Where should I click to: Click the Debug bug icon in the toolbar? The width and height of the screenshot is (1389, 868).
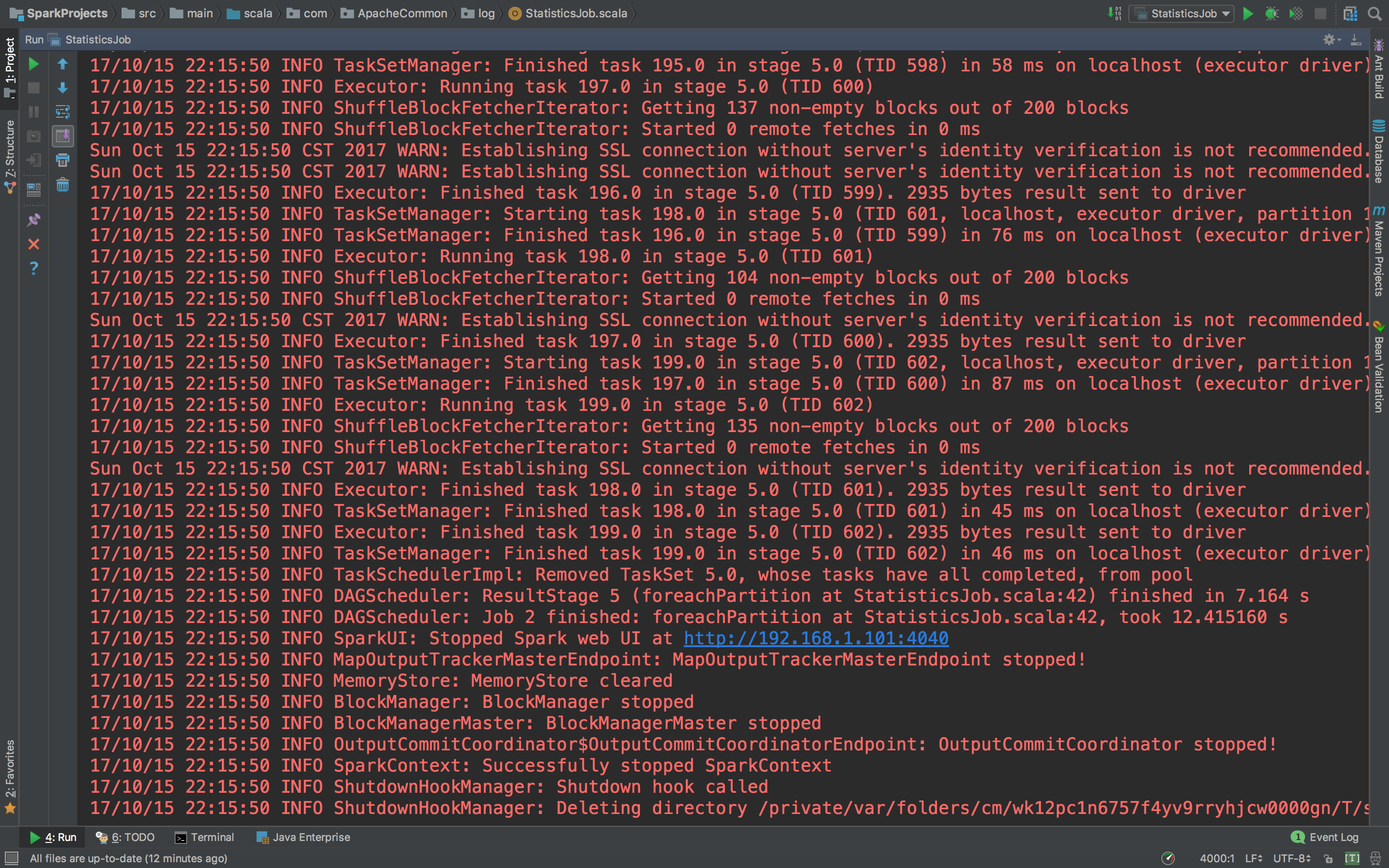1271,13
